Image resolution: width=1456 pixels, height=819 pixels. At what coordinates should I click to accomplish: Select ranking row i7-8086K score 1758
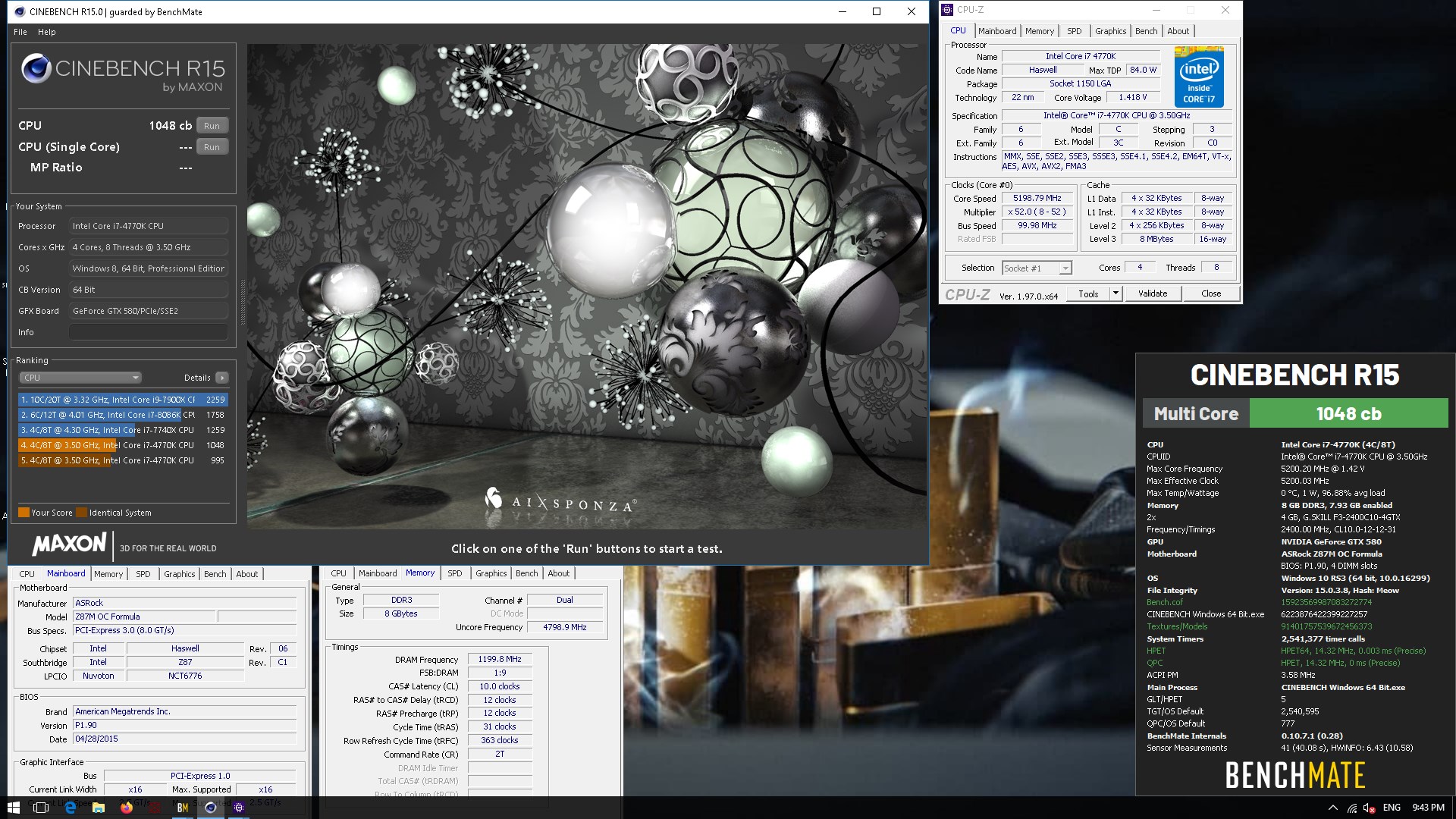[123, 415]
